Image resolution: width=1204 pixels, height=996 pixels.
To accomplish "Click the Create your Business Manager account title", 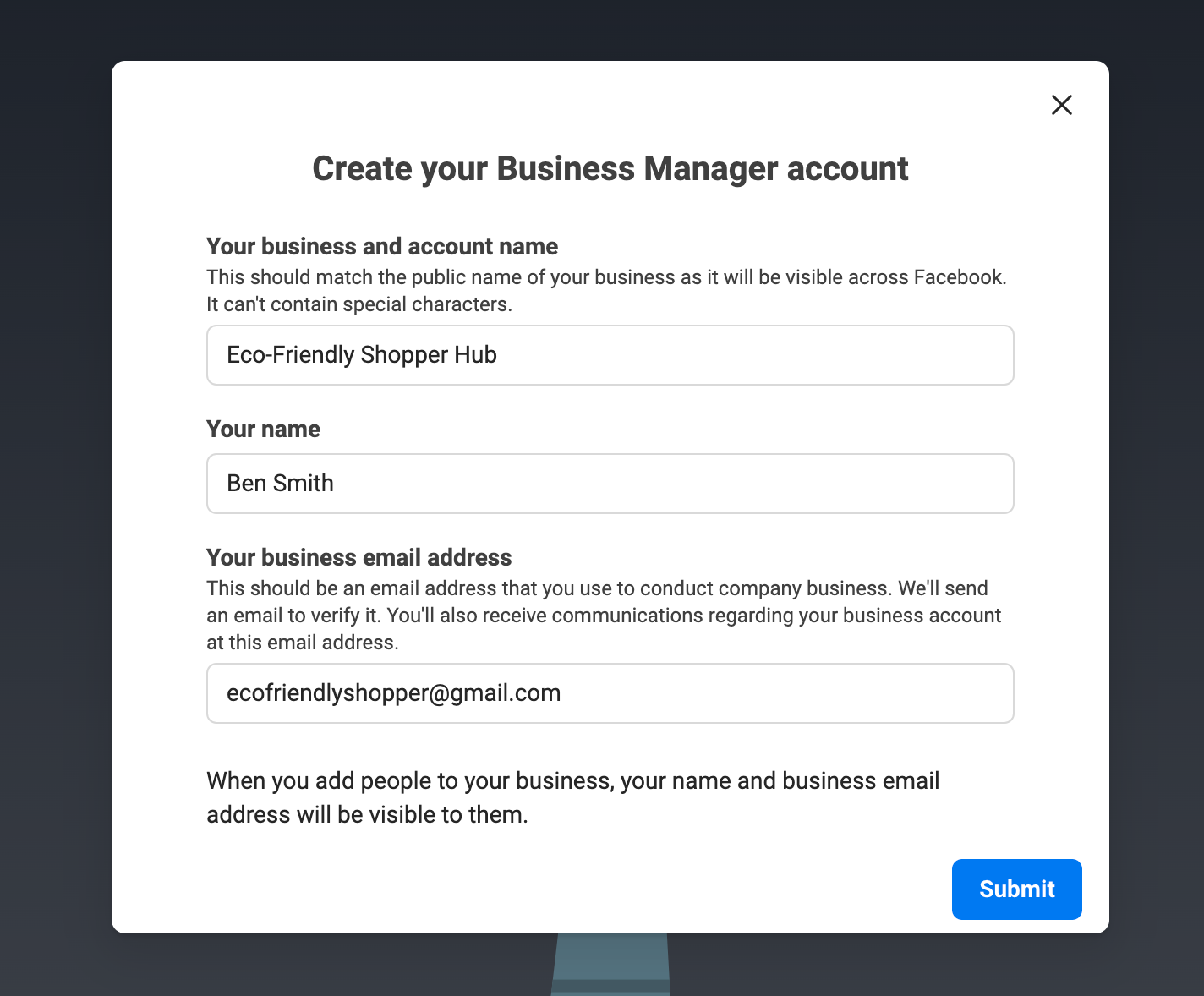I will [x=610, y=169].
